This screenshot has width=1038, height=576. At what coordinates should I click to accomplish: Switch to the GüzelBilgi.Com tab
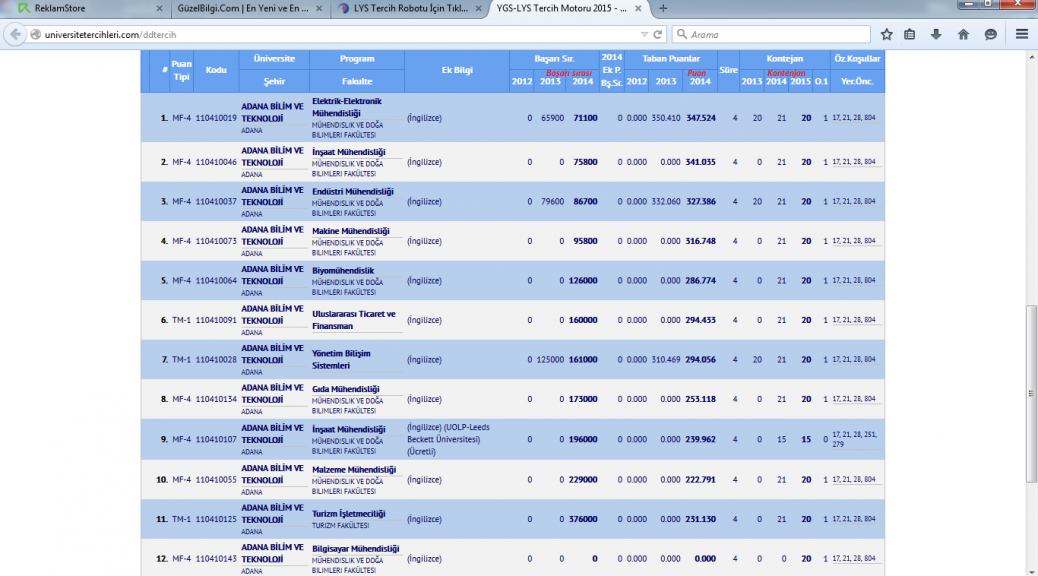click(240, 8)
